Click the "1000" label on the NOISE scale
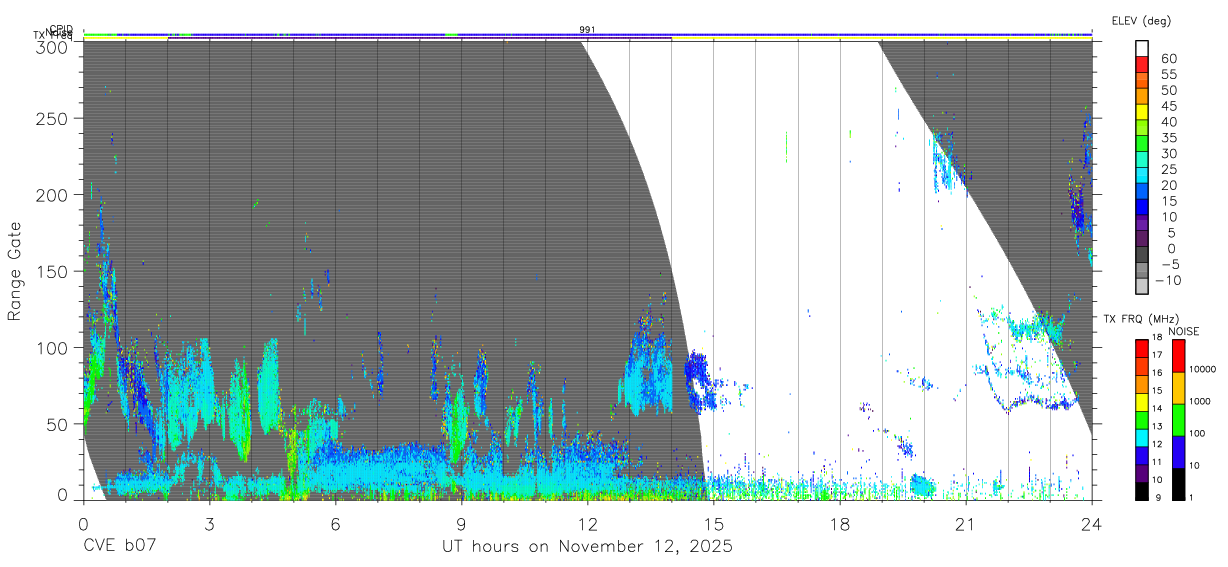This screenshot has width=1228, height=567. [1201, 400]
